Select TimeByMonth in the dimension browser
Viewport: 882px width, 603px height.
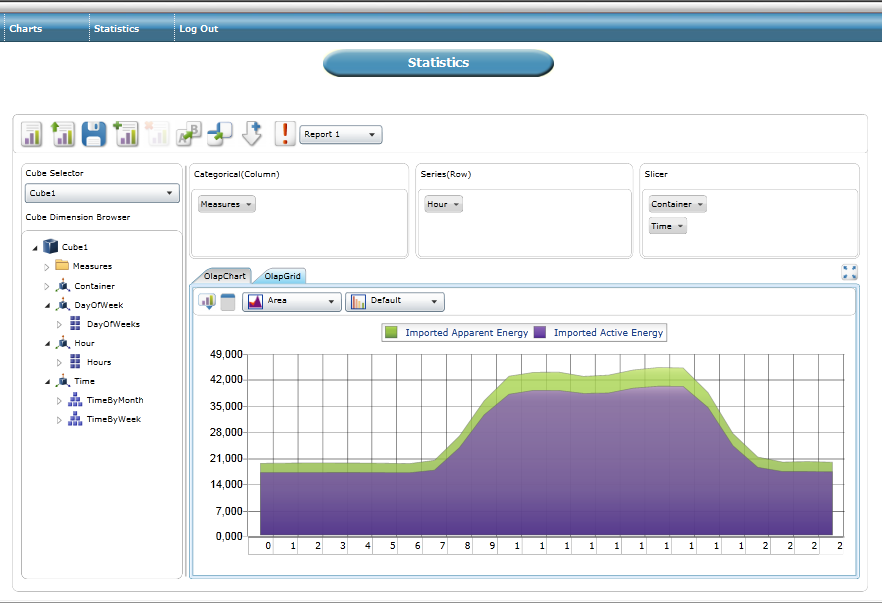114,400
